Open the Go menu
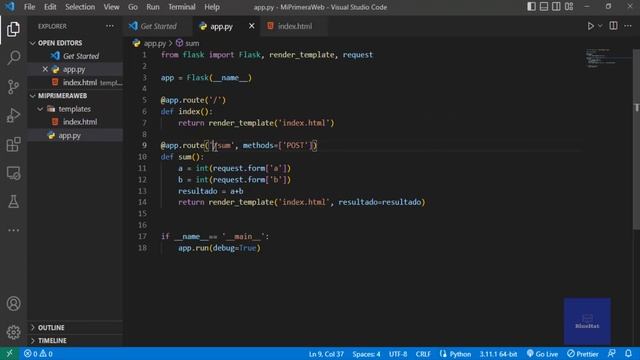 (133, 7)
